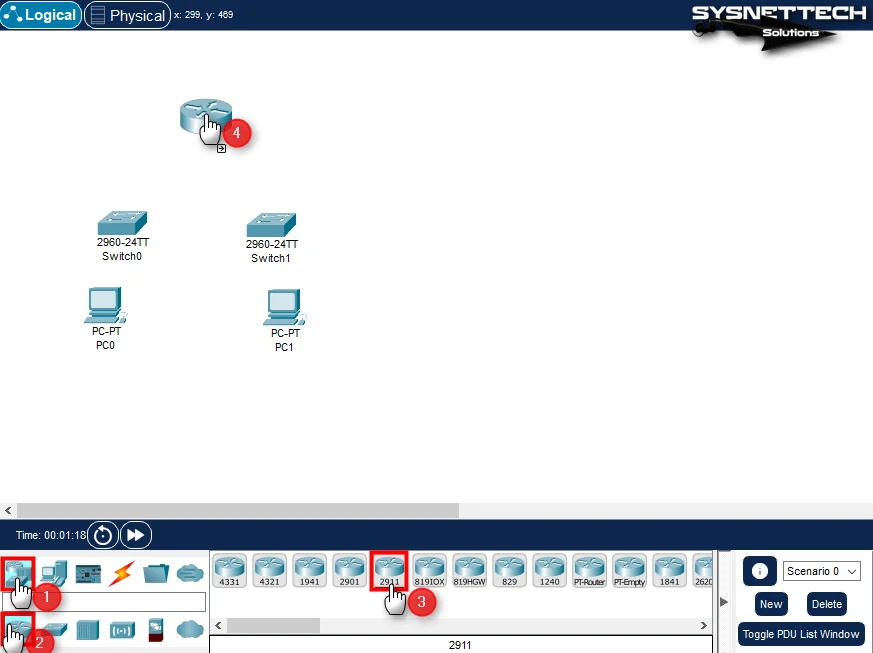Image resolution: width=873 pixels, height=653 pixels.
Task: Select the 1941 router model
Action: [309, 570]
